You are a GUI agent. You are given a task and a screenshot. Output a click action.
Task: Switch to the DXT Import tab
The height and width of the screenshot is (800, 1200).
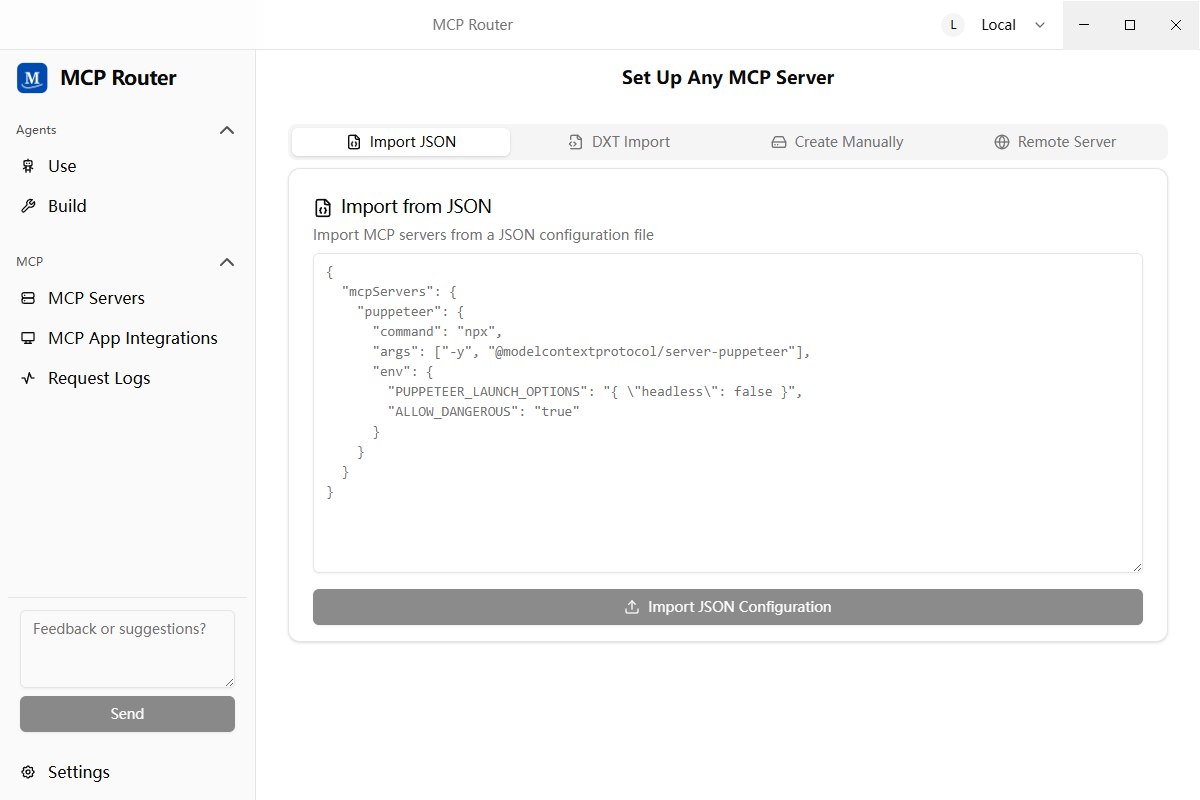point(618,142)
